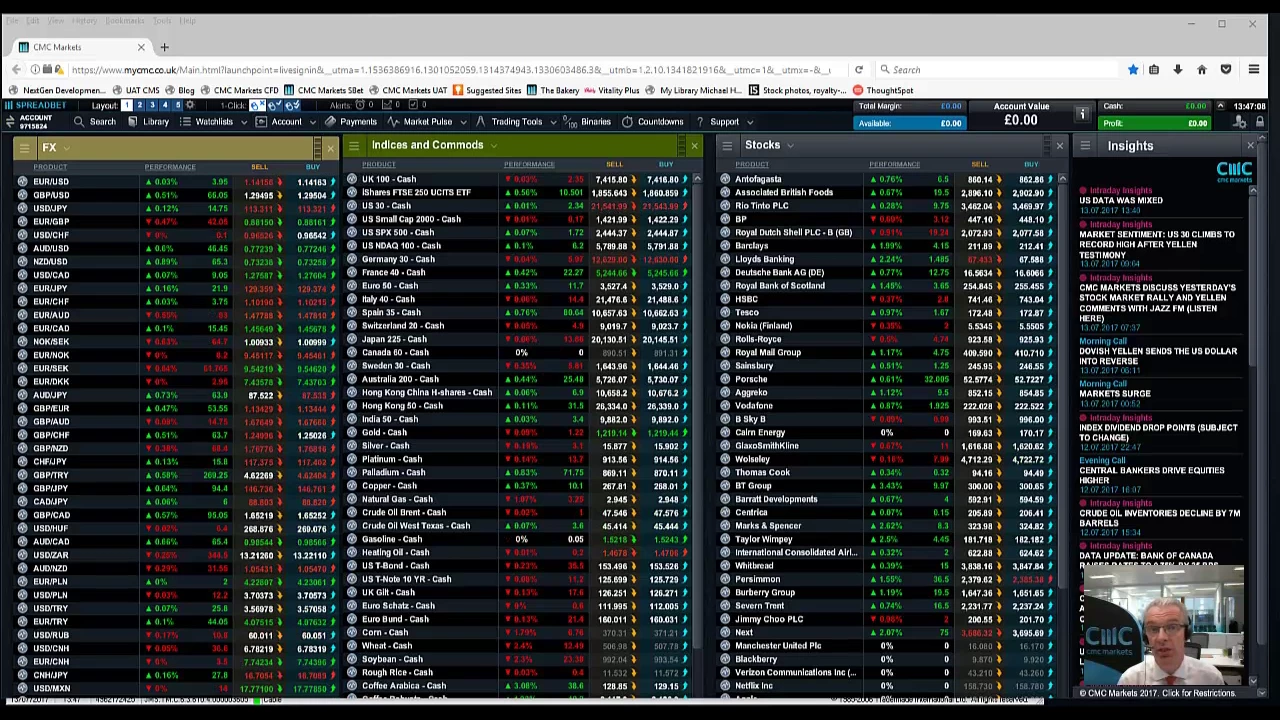1280x720 pixels.
Task: Open the user settings icon beside lock
Action: click(1240, 122)
